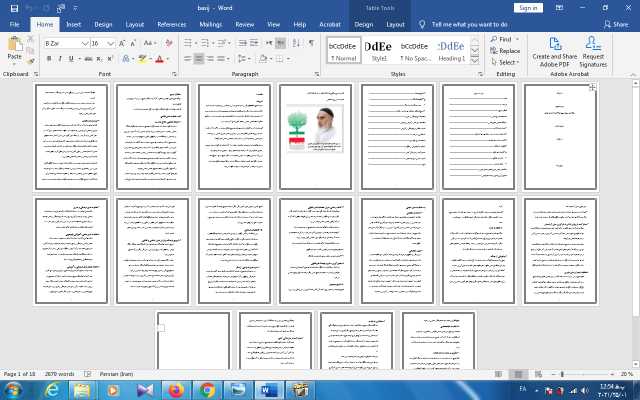Image resolution: width=640 pixels, height=400 pixels.
Task: Open the font size dropdown
Action: [x=111, y=44]
